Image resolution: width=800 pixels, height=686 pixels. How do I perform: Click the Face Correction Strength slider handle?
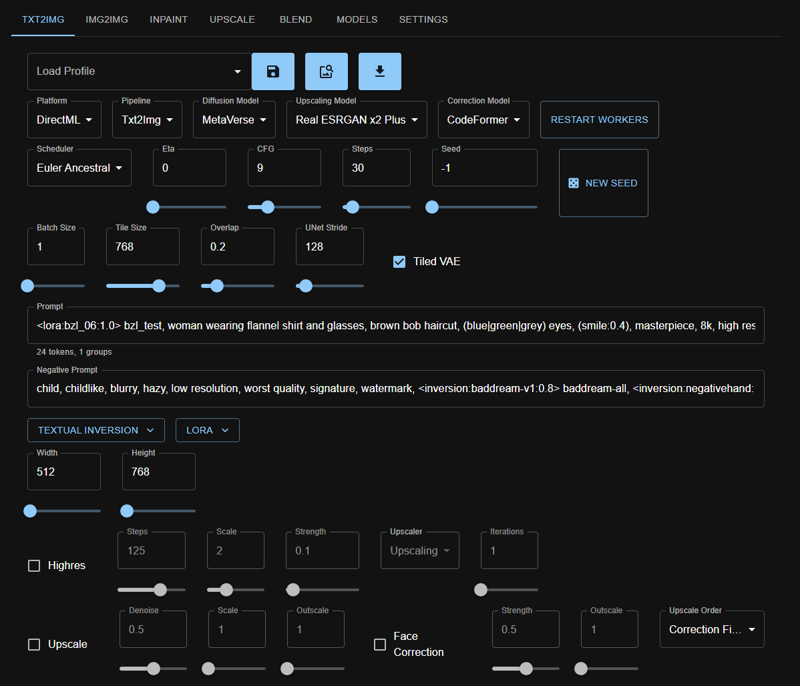(x=526, y=669)
